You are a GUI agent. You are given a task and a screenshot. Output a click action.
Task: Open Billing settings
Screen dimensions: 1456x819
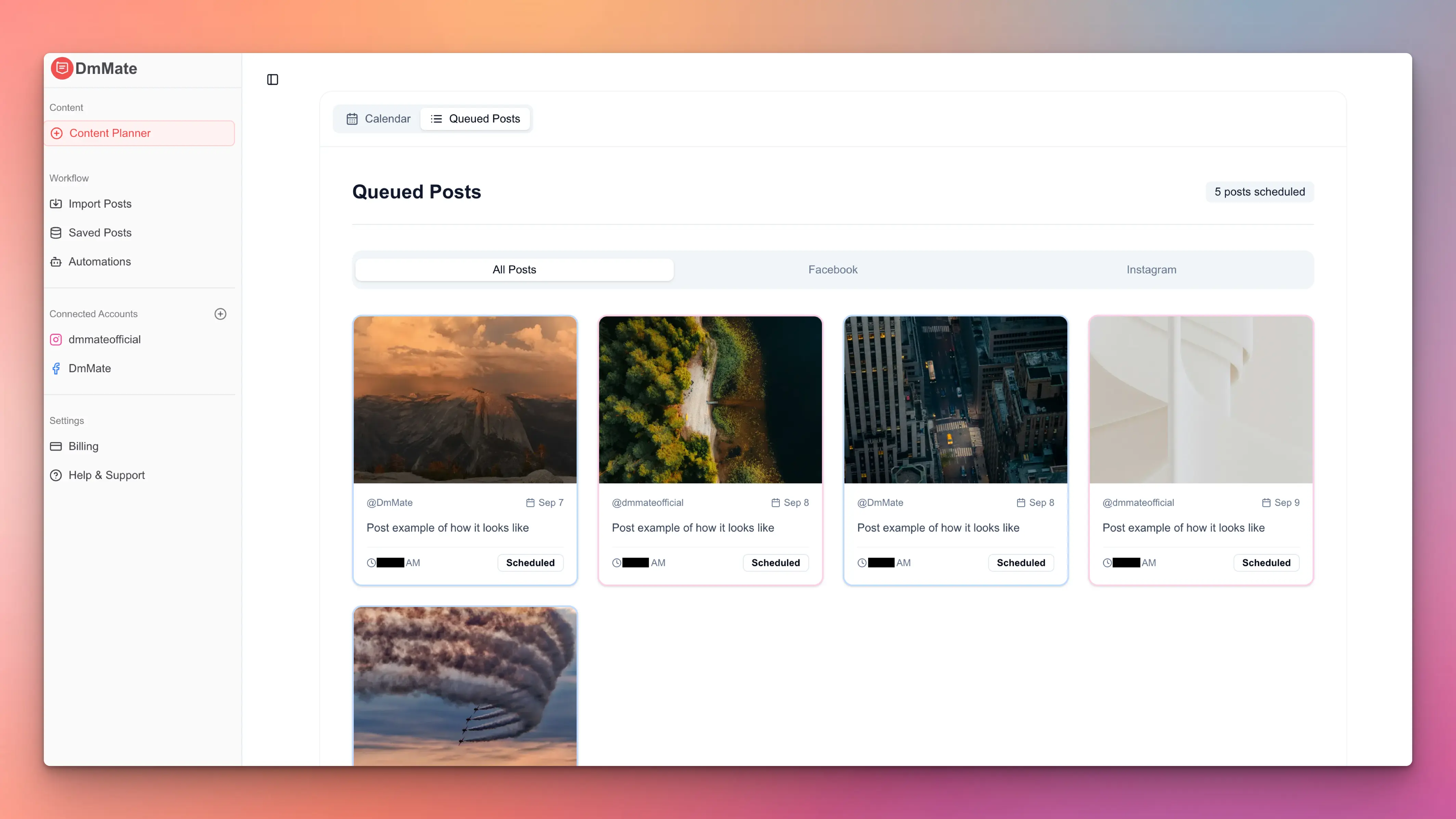click(83, 446)
